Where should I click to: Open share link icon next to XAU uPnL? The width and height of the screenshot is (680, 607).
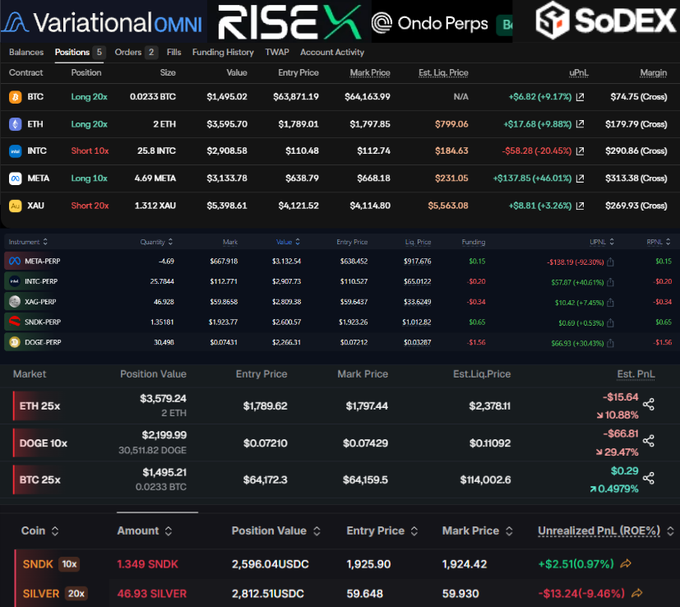tap(580, 206)
